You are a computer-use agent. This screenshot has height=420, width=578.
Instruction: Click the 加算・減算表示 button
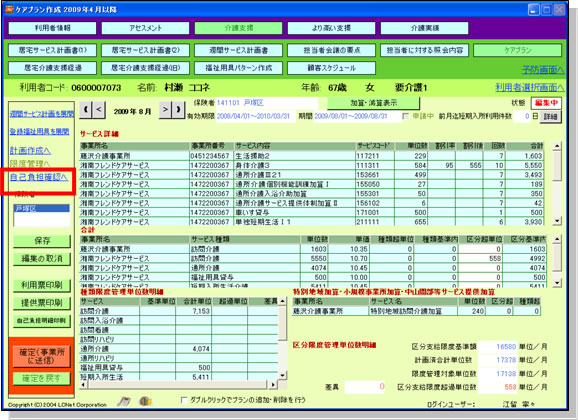pyautogui.click(x=374, y=103)
